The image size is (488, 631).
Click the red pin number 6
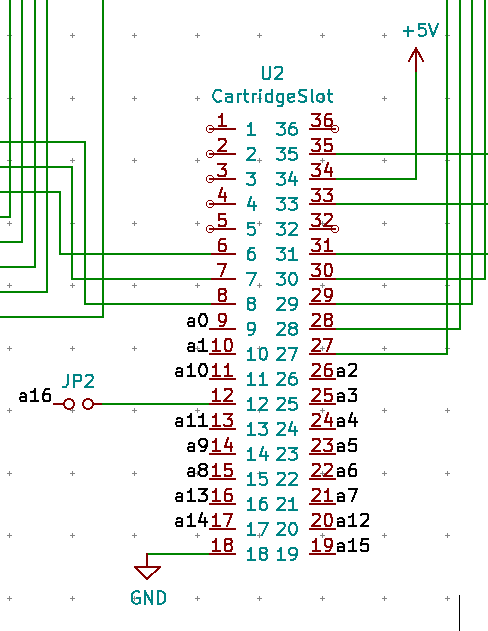(222, 245)
